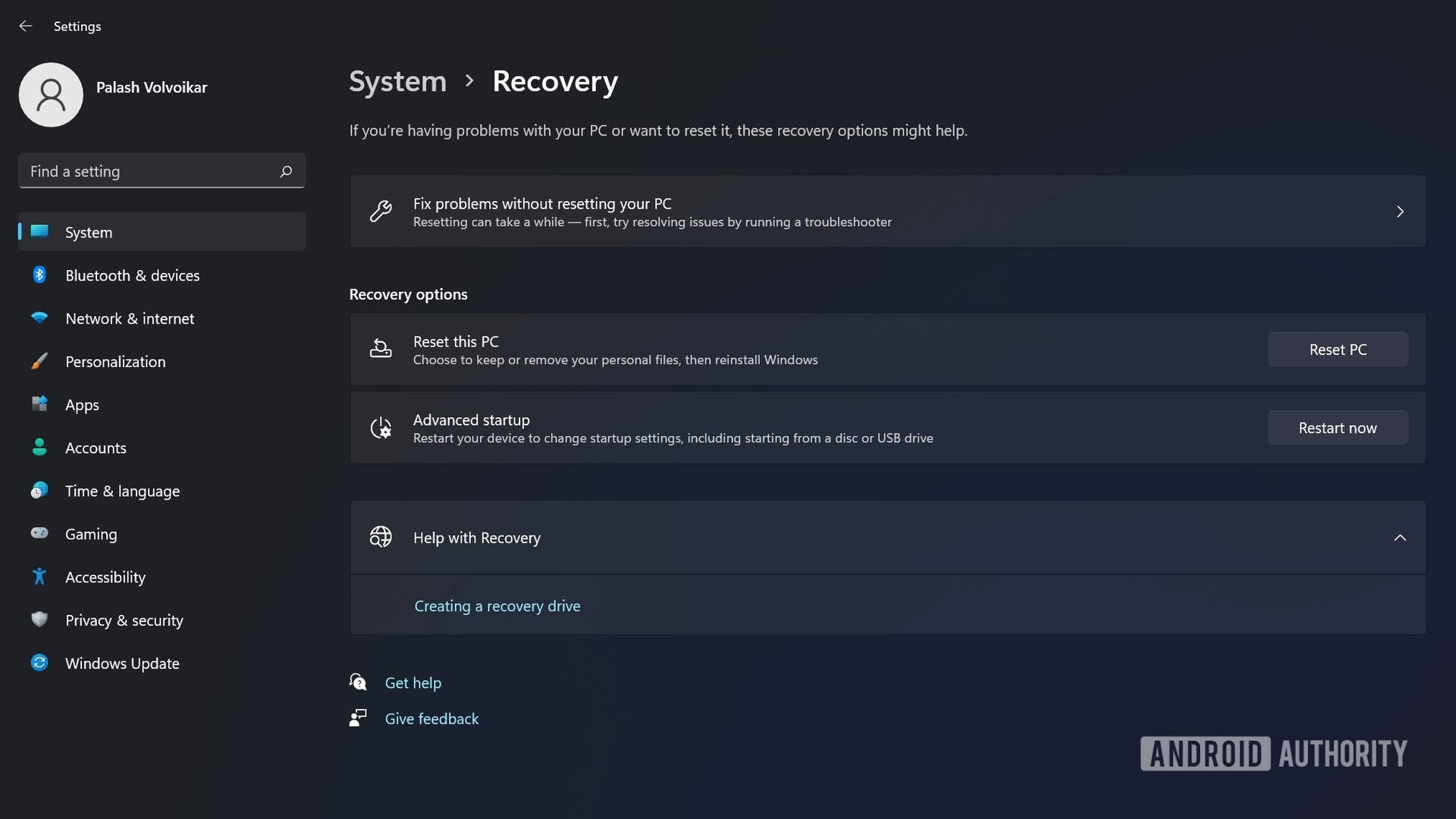1456x819 pixels.
Task: Click the Palash Volvoikar account name
Action: (152, 87)
